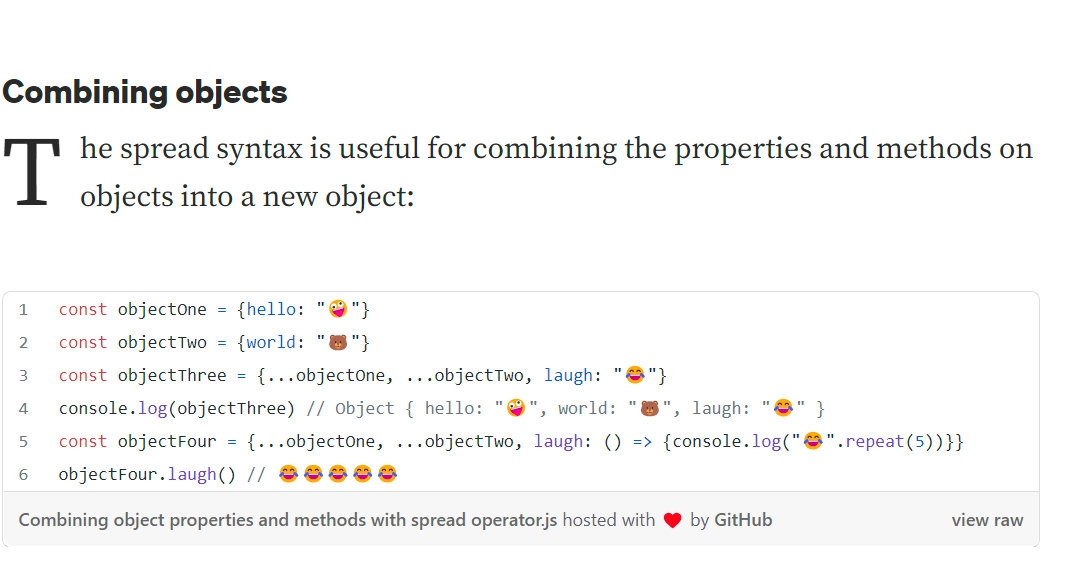Click the red heart icon in gist footer

pyautogui.click(x=672, y=520)
